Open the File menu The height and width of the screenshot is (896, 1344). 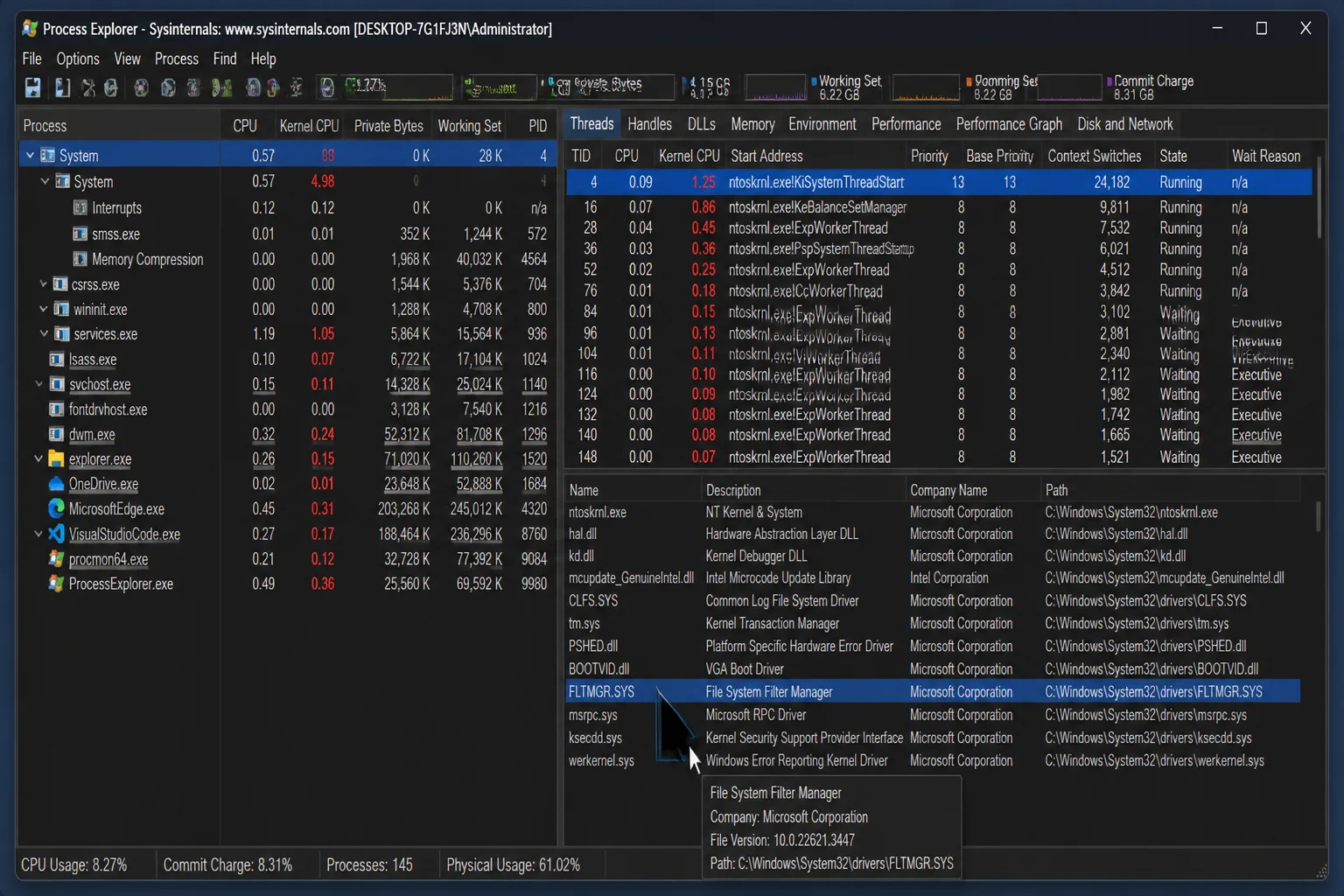(x=31, y=59)
